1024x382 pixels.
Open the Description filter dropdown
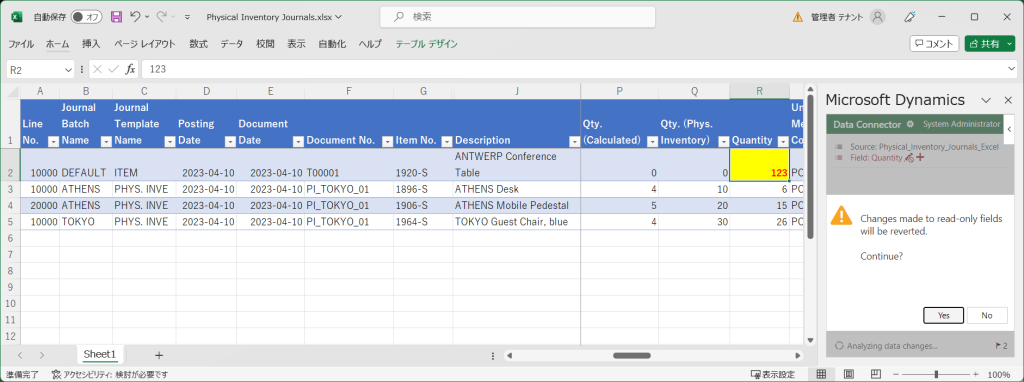(x=575, y=141)
